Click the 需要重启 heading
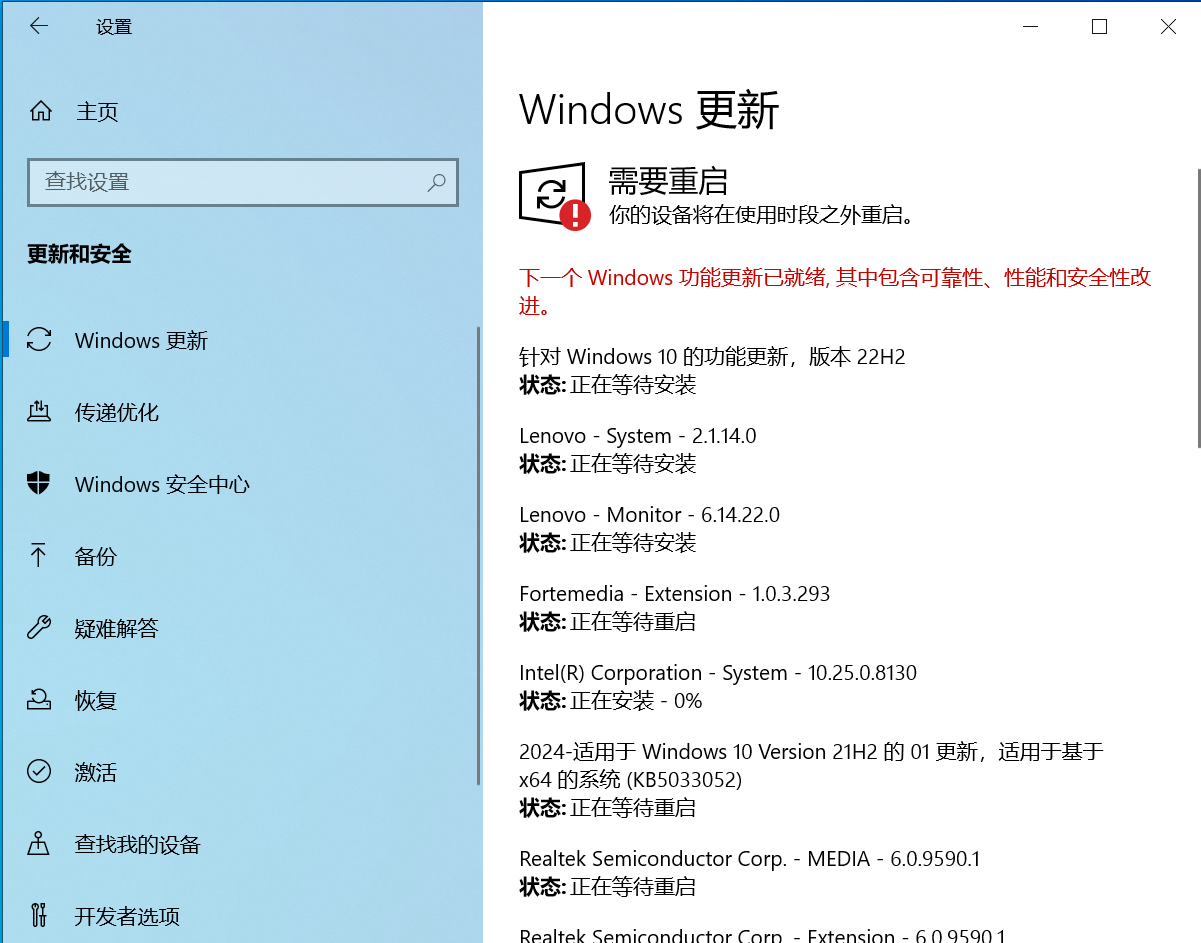 click(668, 181)
